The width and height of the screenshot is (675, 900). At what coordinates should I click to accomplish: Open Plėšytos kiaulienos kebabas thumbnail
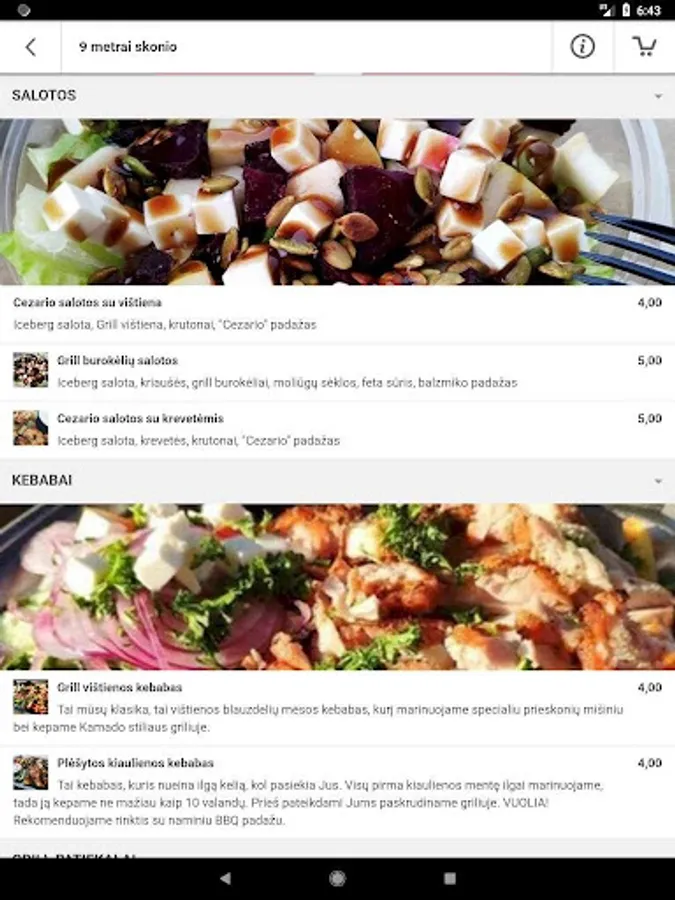pos(31,772)
